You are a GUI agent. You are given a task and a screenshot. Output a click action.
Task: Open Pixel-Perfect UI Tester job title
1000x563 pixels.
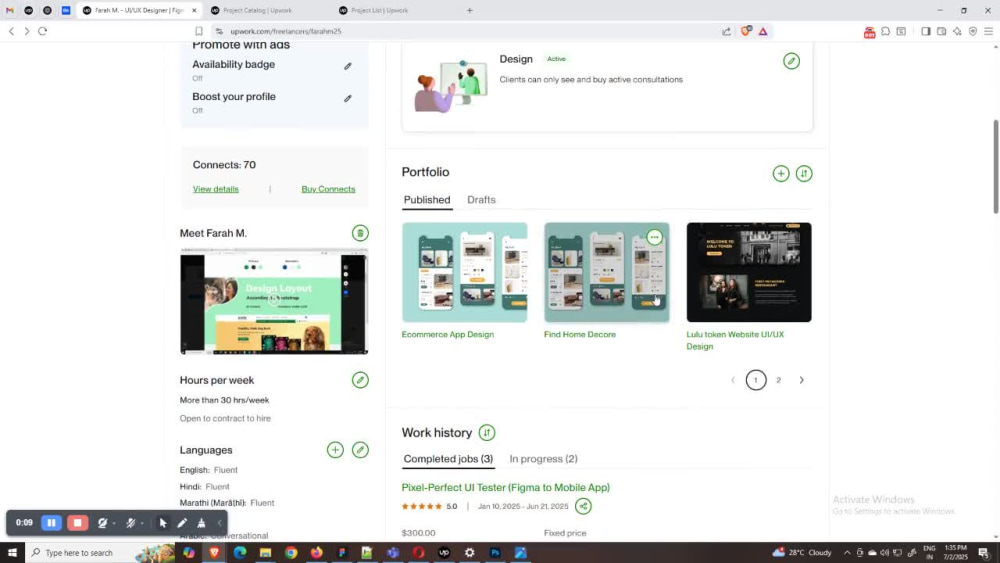pos(506,488)
